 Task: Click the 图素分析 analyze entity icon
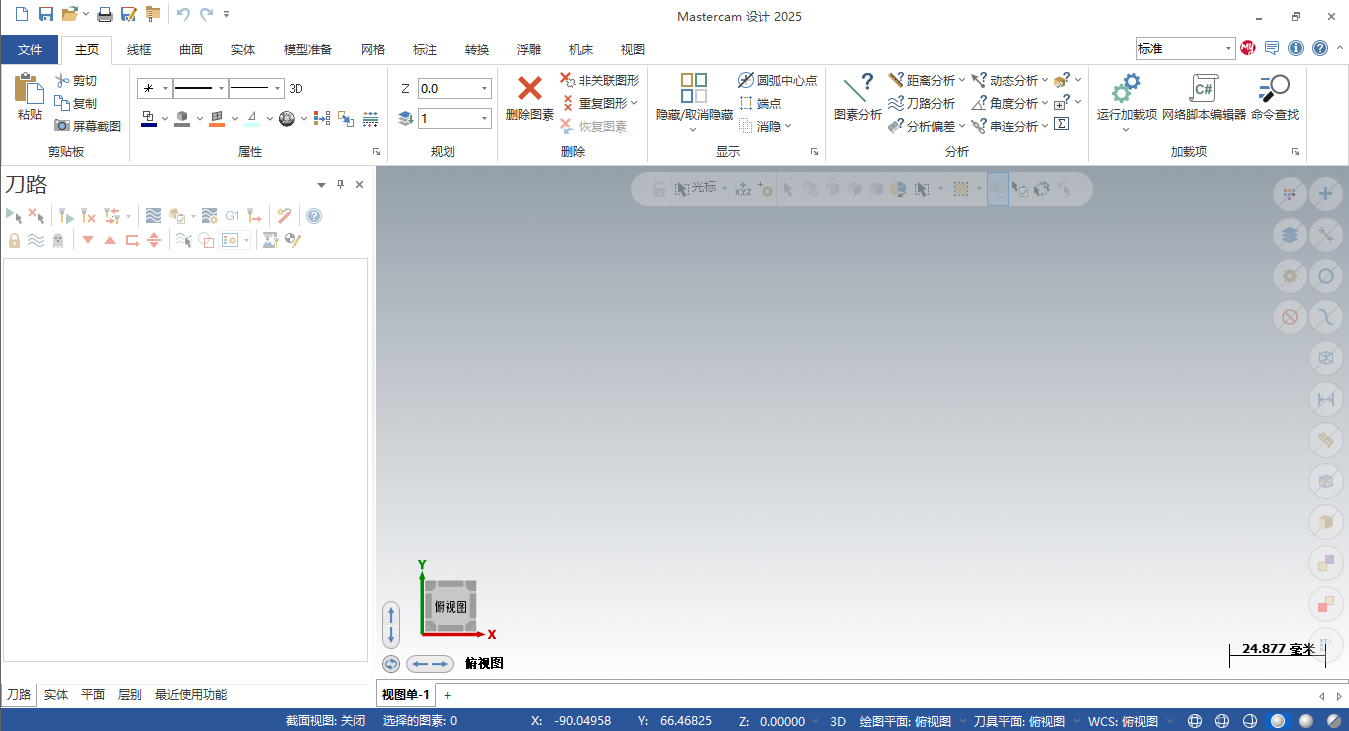pos(858,88)
